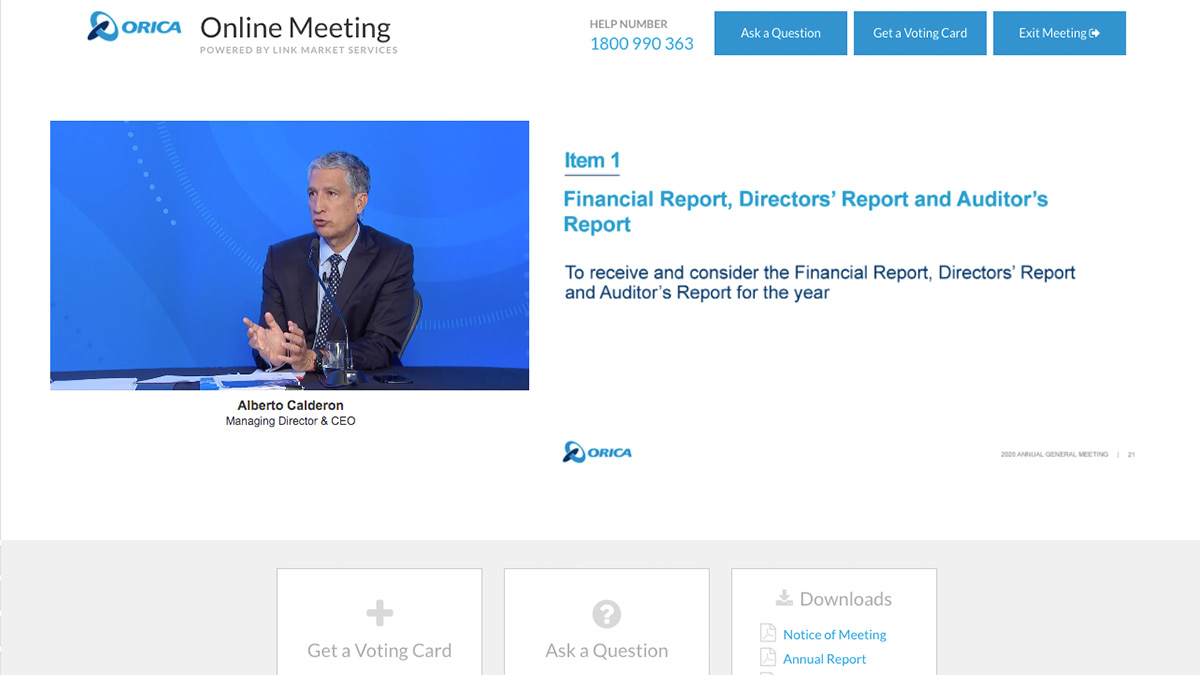Image resolution: width=1200 pixels, height=675 pixels.
Task: Open the Notice of Meeting download link
Action: (835, 634)
